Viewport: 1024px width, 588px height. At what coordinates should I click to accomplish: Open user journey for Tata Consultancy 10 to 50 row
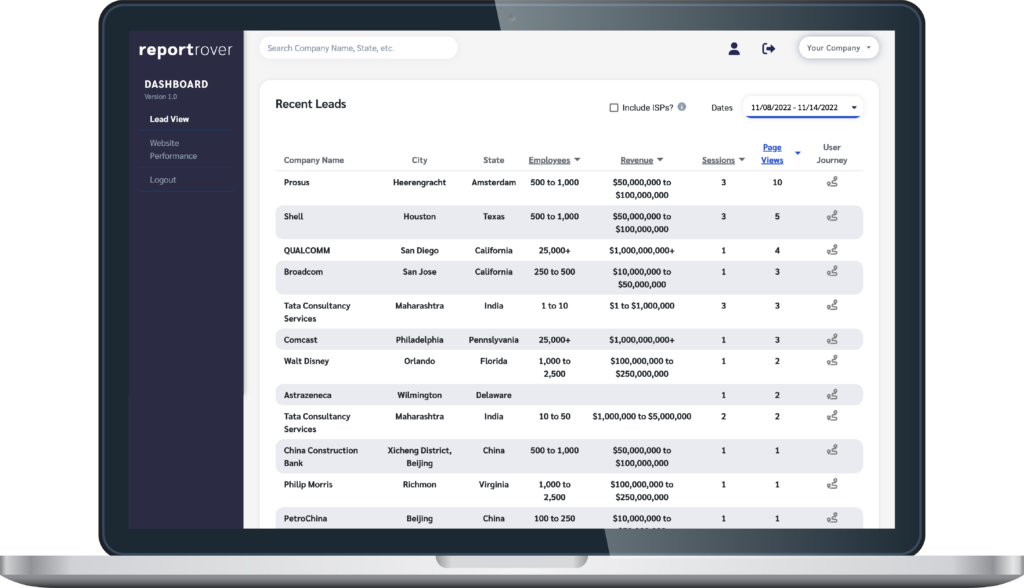tap(832, 416)
